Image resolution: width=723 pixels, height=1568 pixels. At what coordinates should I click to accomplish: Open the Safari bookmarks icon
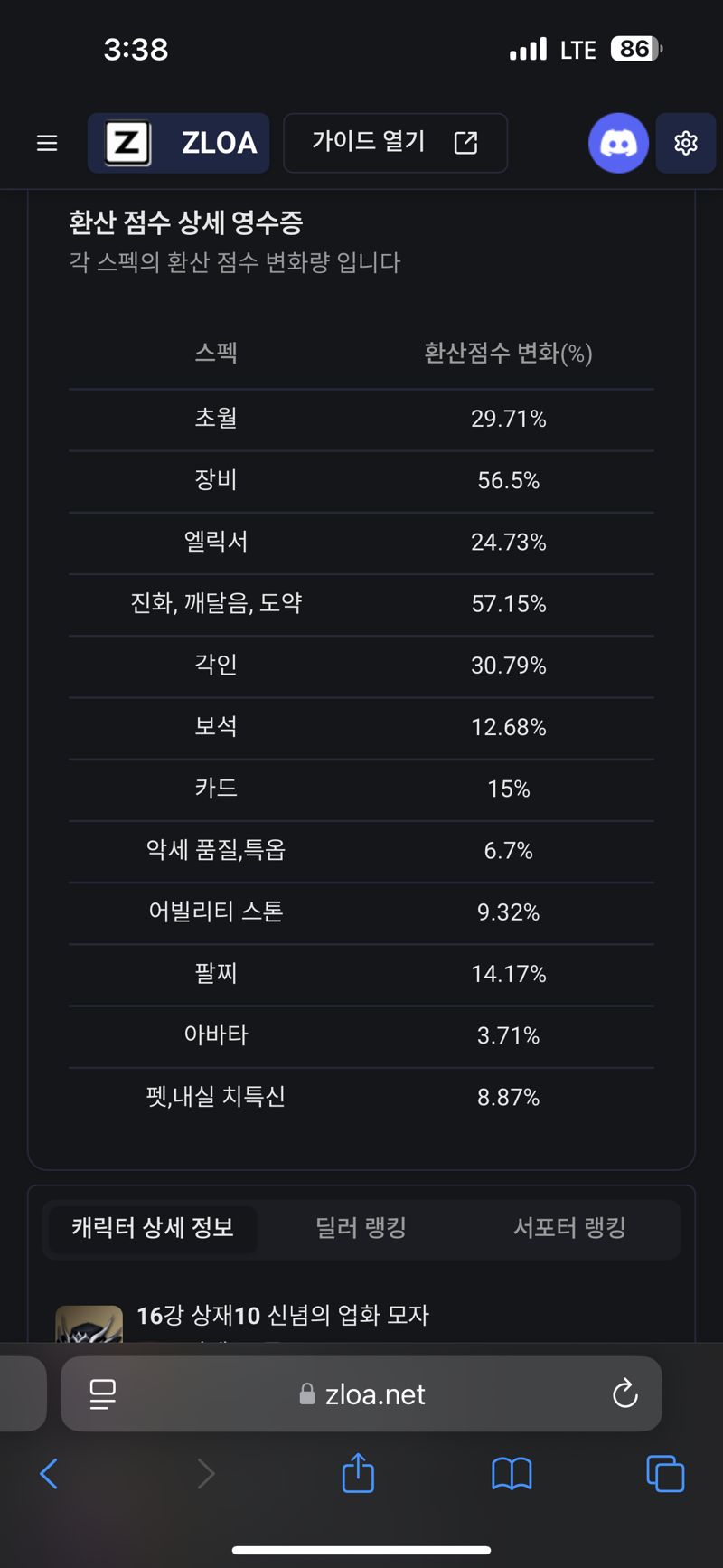tap(512, 1474)
